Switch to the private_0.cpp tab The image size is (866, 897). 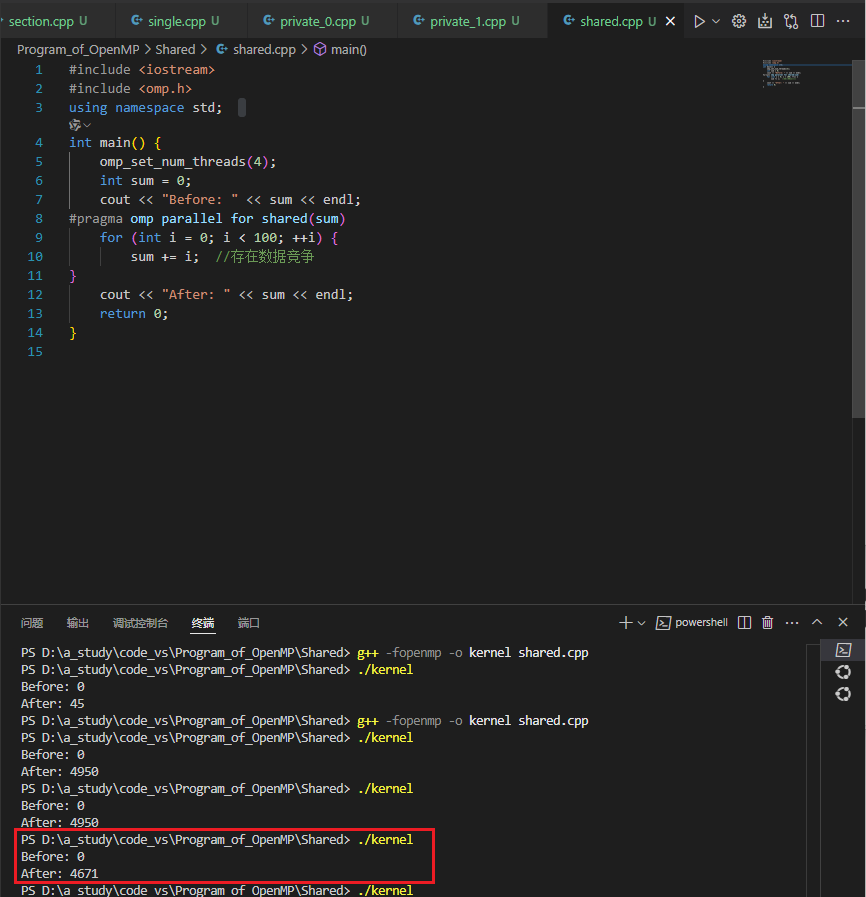(x=316, y=21)
